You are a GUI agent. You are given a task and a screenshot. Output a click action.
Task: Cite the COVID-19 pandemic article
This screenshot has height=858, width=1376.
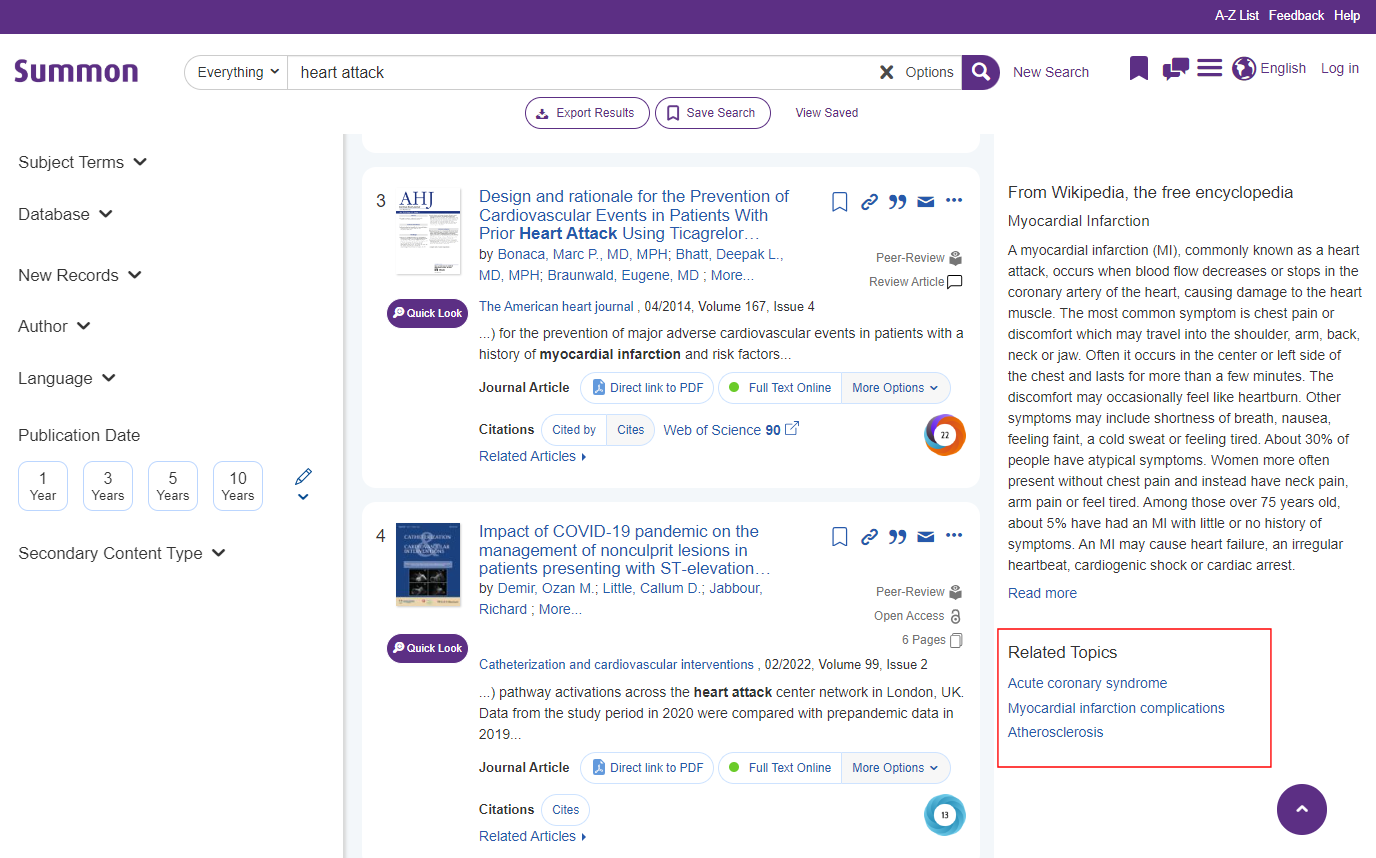pos(897,537)
